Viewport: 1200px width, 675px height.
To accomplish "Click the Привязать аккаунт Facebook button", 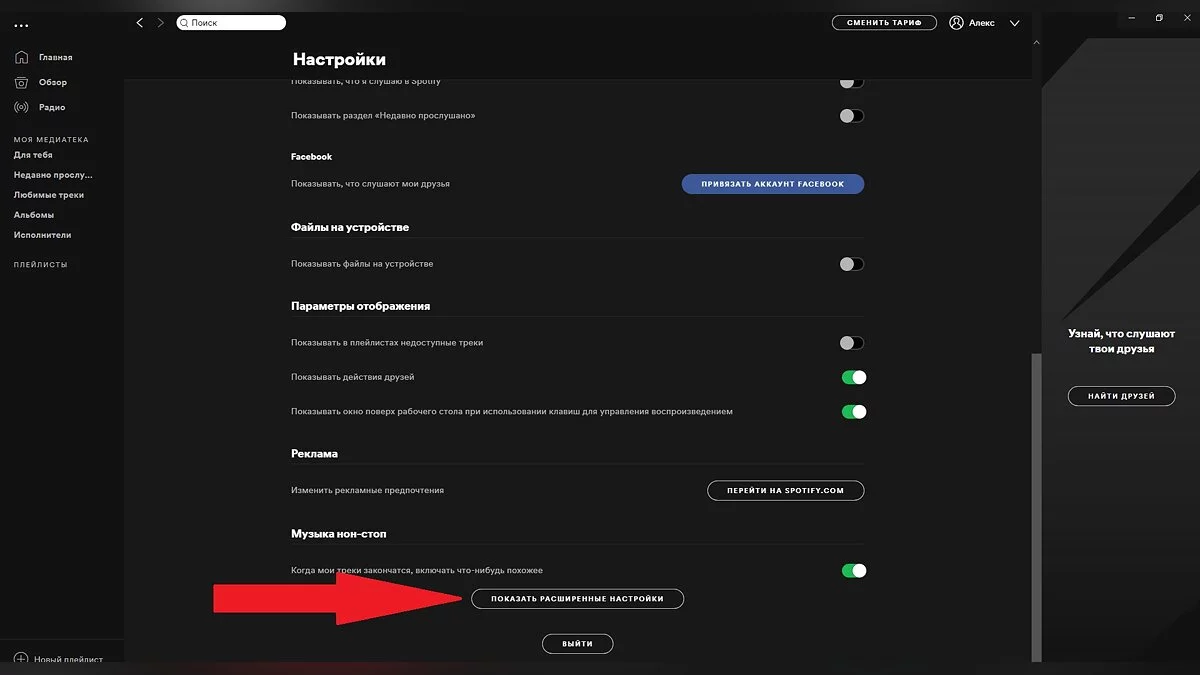I will pos(772,184).
